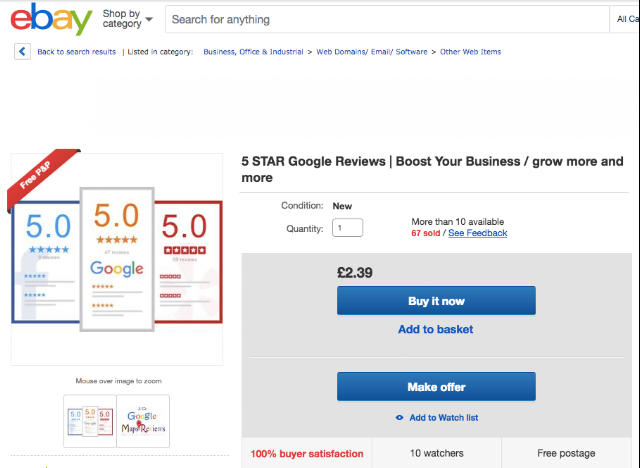The image size is (640, 468).
Task: Open the See Feedback link
Action: coord(478,233)
